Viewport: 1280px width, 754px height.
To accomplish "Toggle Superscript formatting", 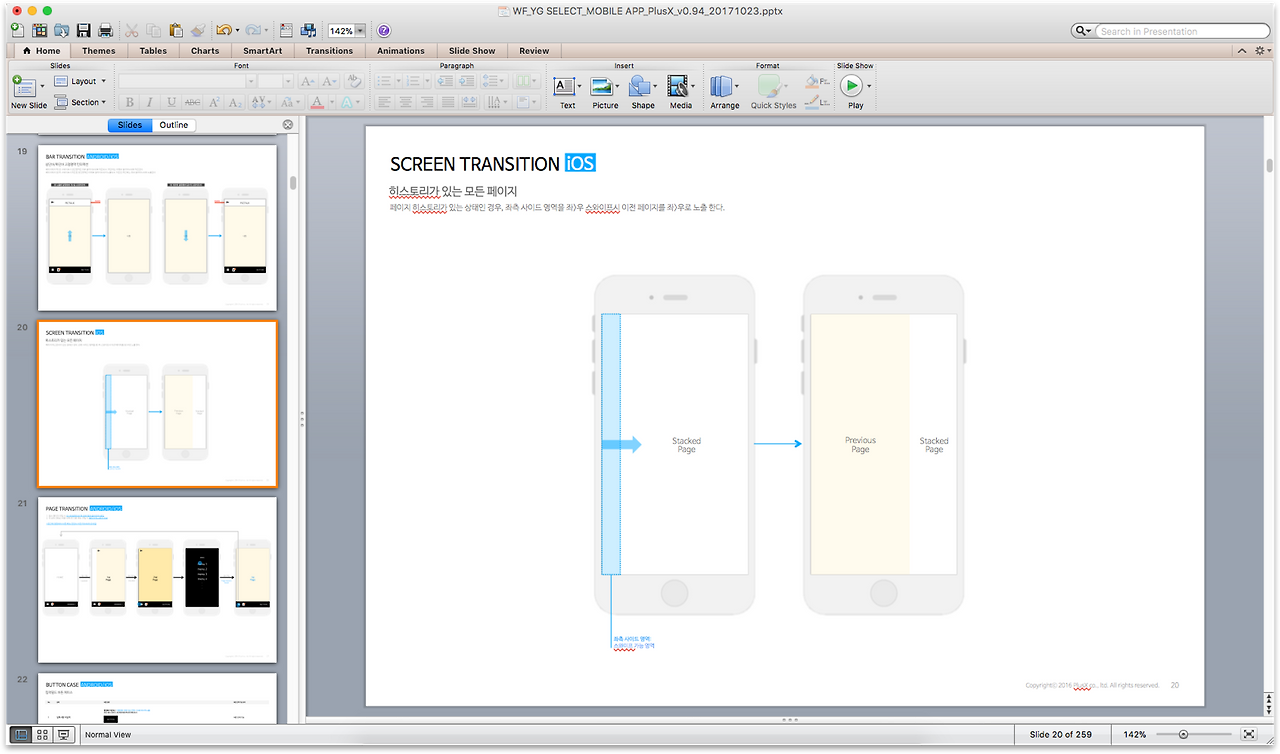I will click(214, 102).
